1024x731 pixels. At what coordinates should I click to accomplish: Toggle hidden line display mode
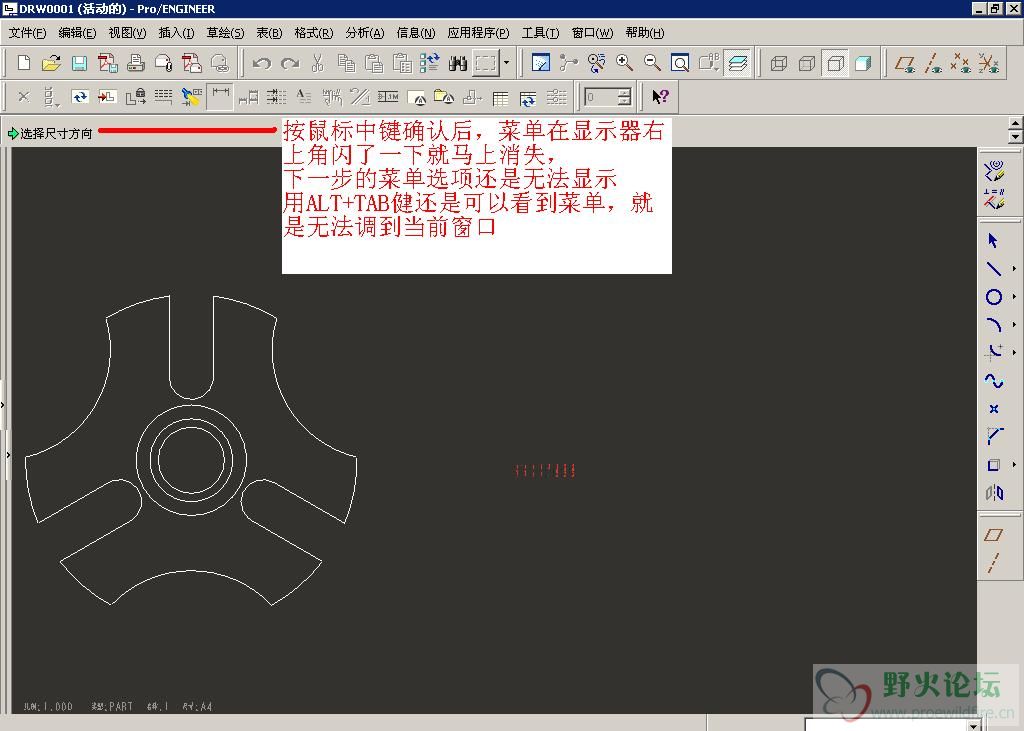tap(807, 63)
